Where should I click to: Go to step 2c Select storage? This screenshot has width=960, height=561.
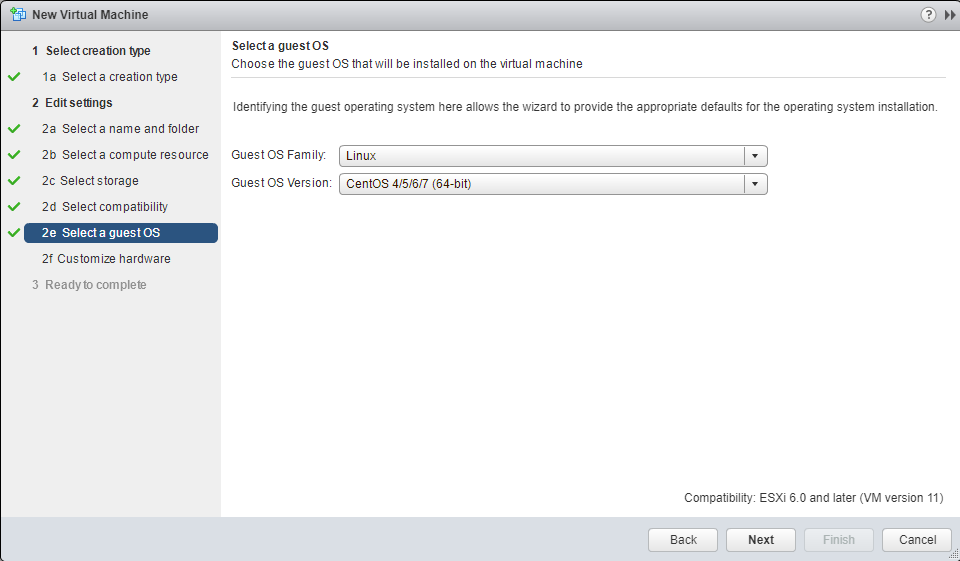click(x=90, y=181)
